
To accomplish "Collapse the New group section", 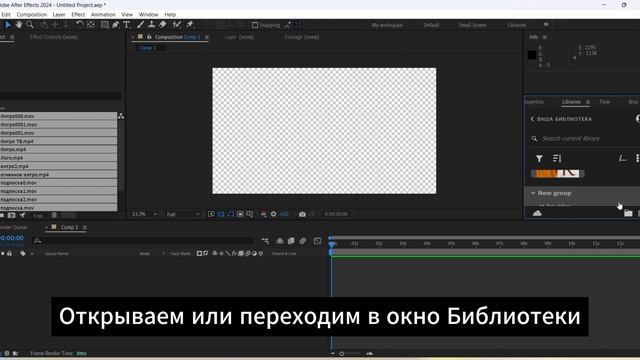I will [533, 193].
